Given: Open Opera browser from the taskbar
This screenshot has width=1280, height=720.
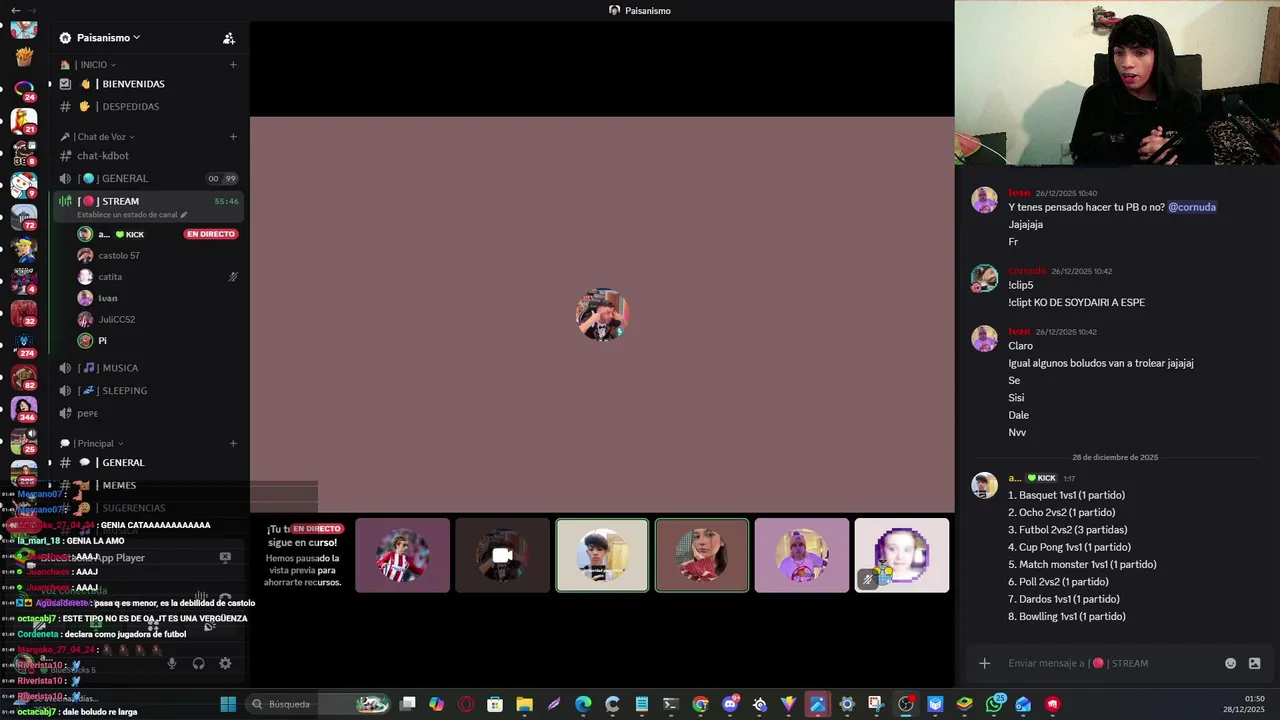Looking at the screenshot, I should pos(466,704).
